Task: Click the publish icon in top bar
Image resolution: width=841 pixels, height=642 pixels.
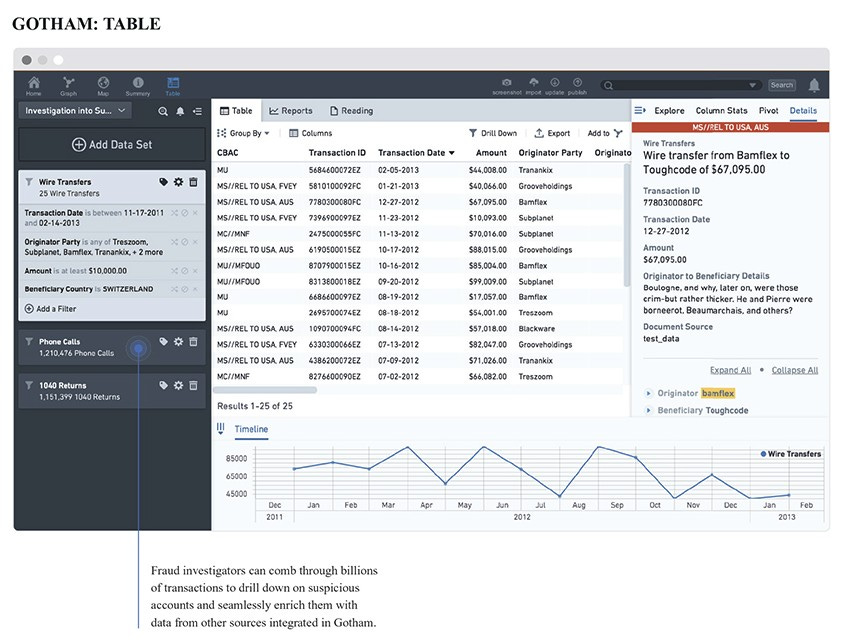Action: [577, 85]
